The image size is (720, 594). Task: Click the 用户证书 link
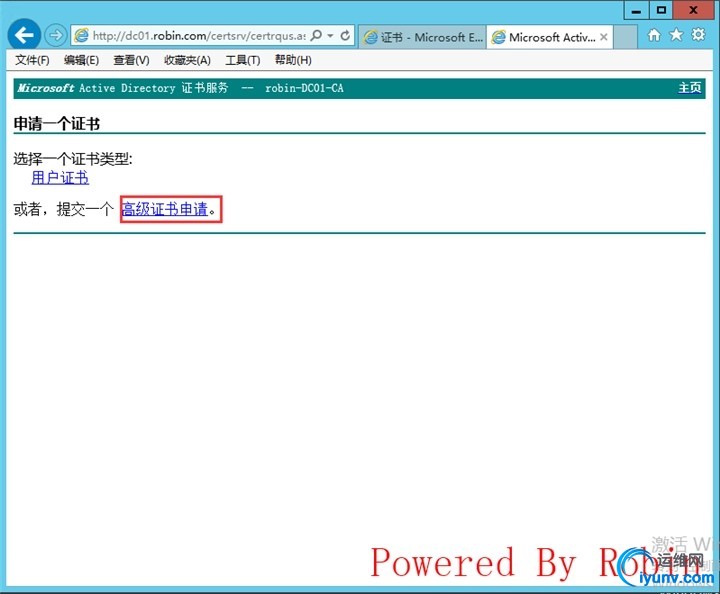pyautogui.click(x=60, y=178)
